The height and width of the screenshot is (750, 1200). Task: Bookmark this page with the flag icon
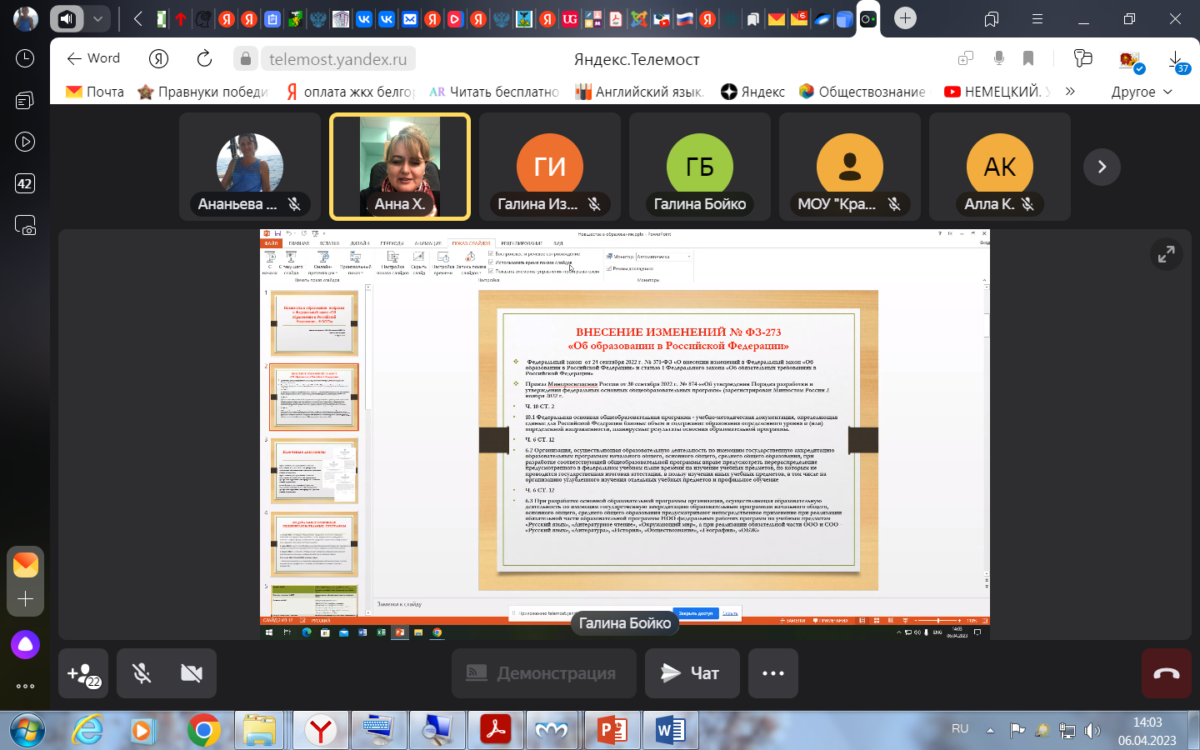coord(1028,59)
